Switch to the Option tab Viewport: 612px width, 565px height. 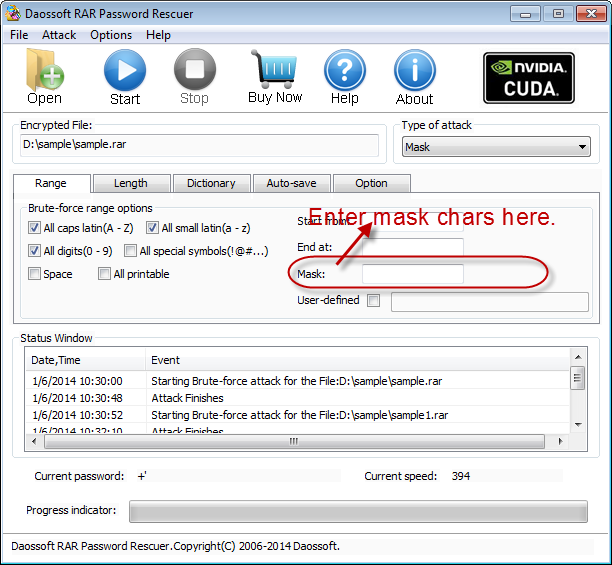point(371,183)
